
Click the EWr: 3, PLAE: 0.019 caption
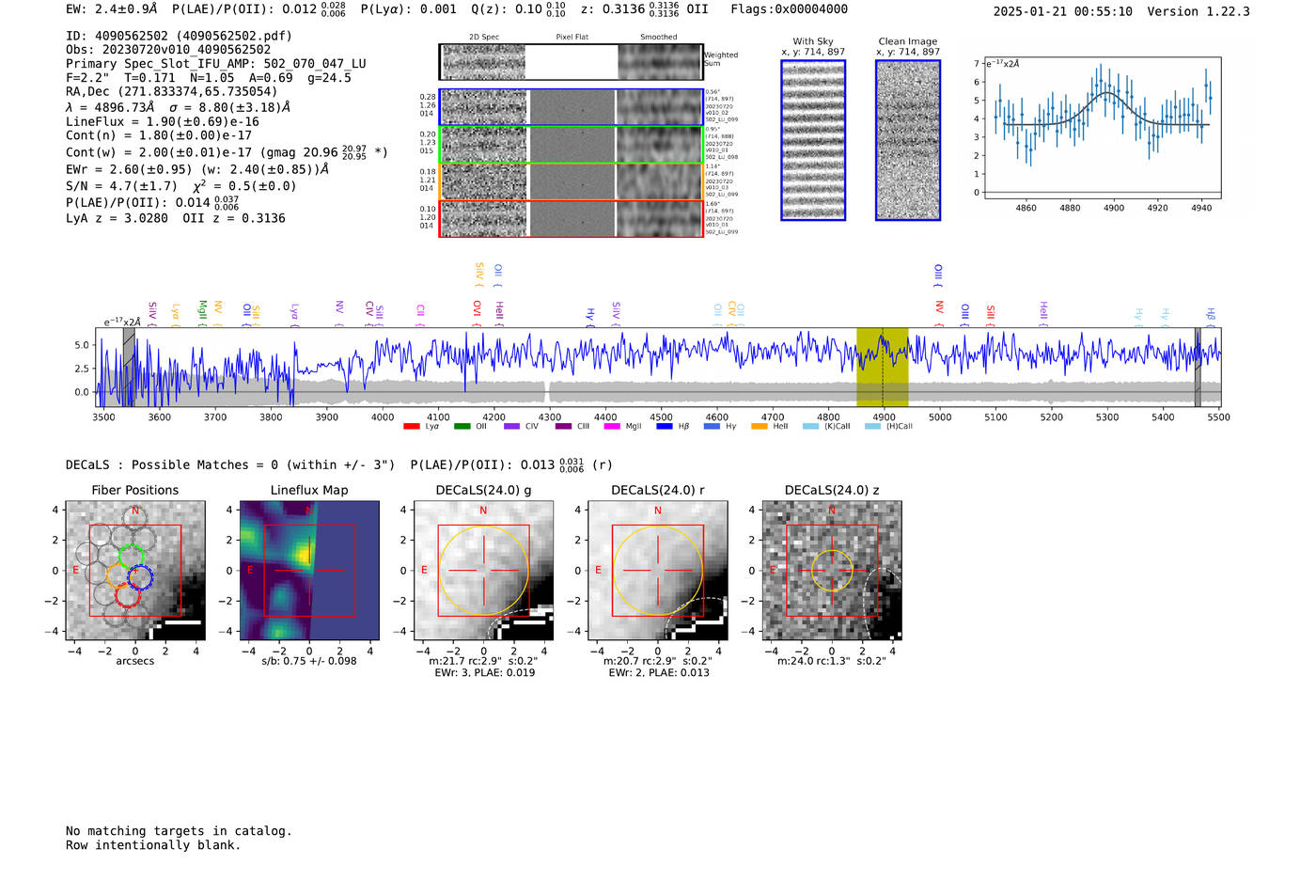tap(485, 672)
